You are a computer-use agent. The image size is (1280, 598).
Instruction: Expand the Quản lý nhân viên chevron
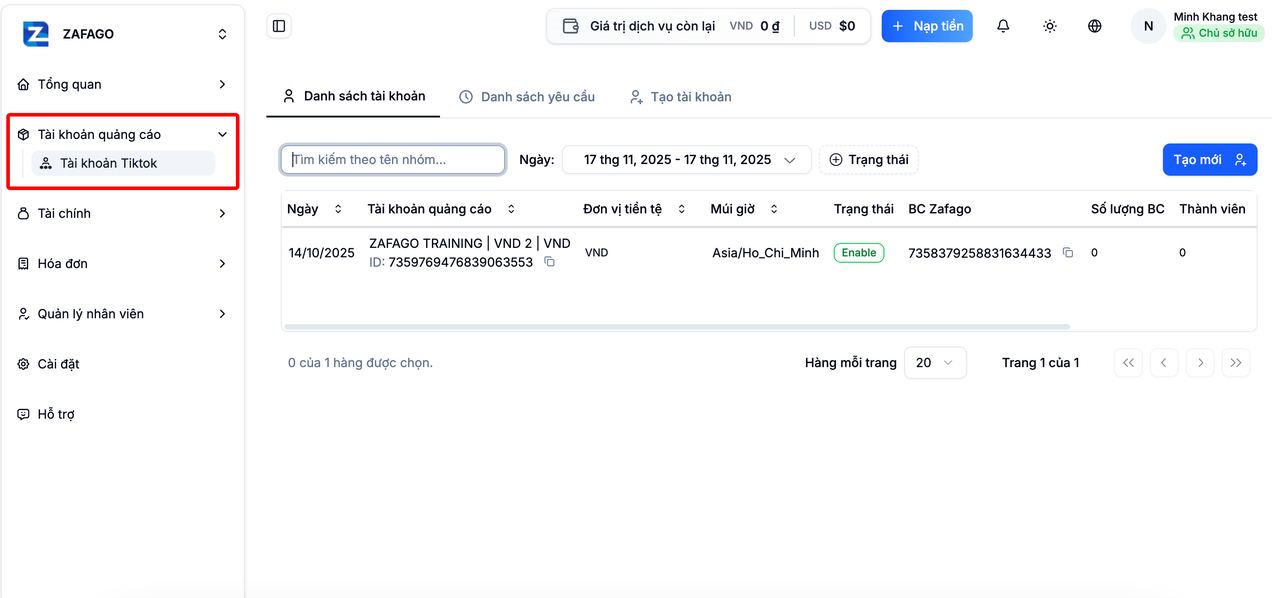click(x=222, y=313)
